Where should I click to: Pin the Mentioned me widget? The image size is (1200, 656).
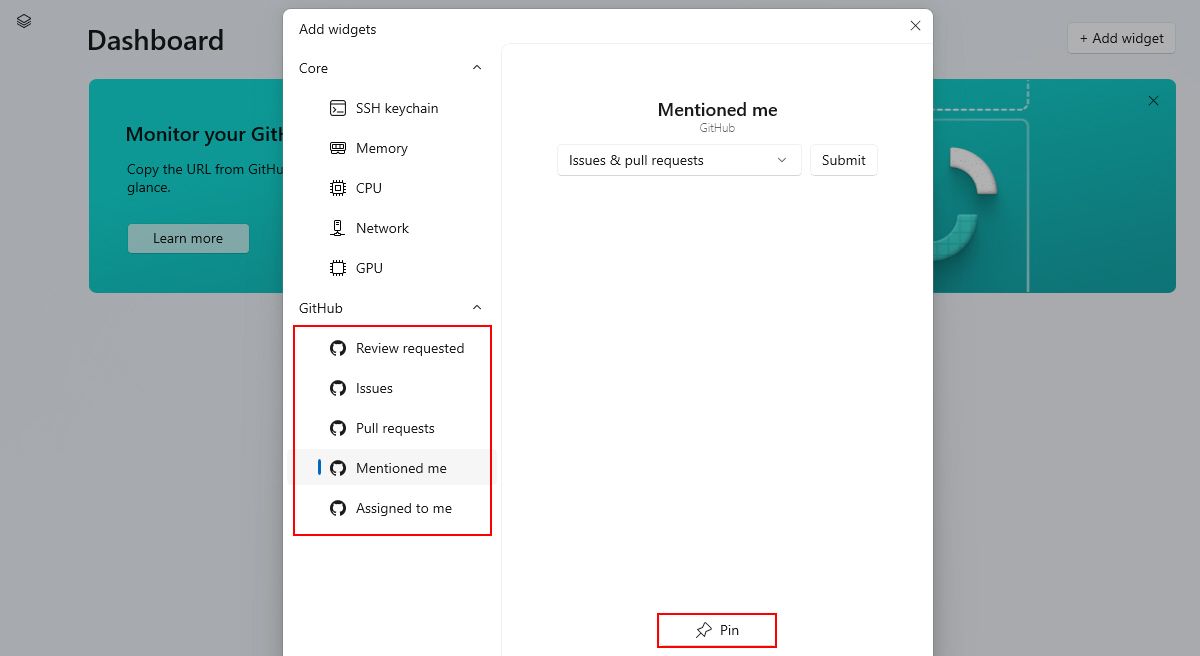(x=717, y=630)
